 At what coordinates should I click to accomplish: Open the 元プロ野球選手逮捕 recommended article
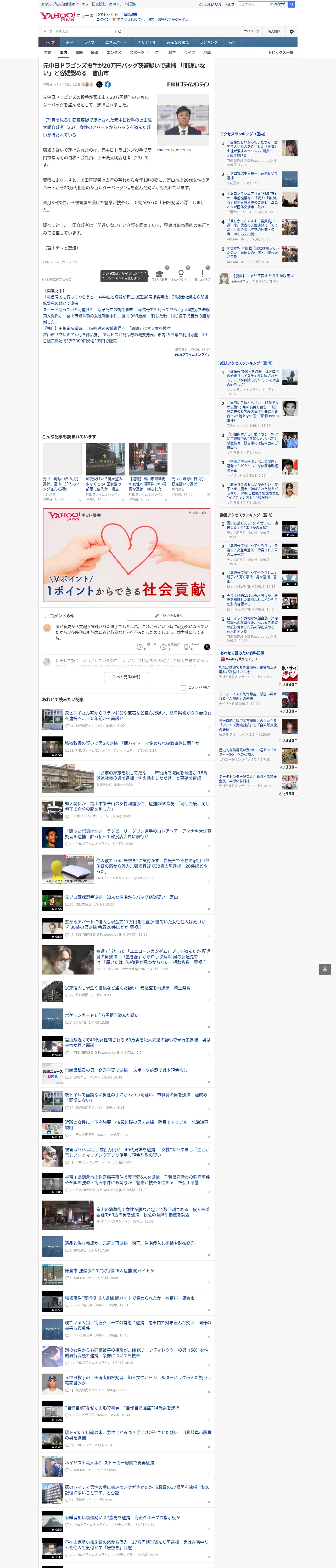point(121,897)
